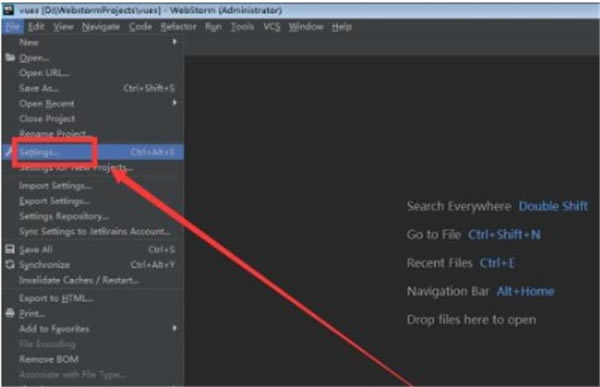Viewport: 600px width, 387px height.
Task: Expand the New submenu arrow
Action: pyautogui.click(x=174, y=42)
